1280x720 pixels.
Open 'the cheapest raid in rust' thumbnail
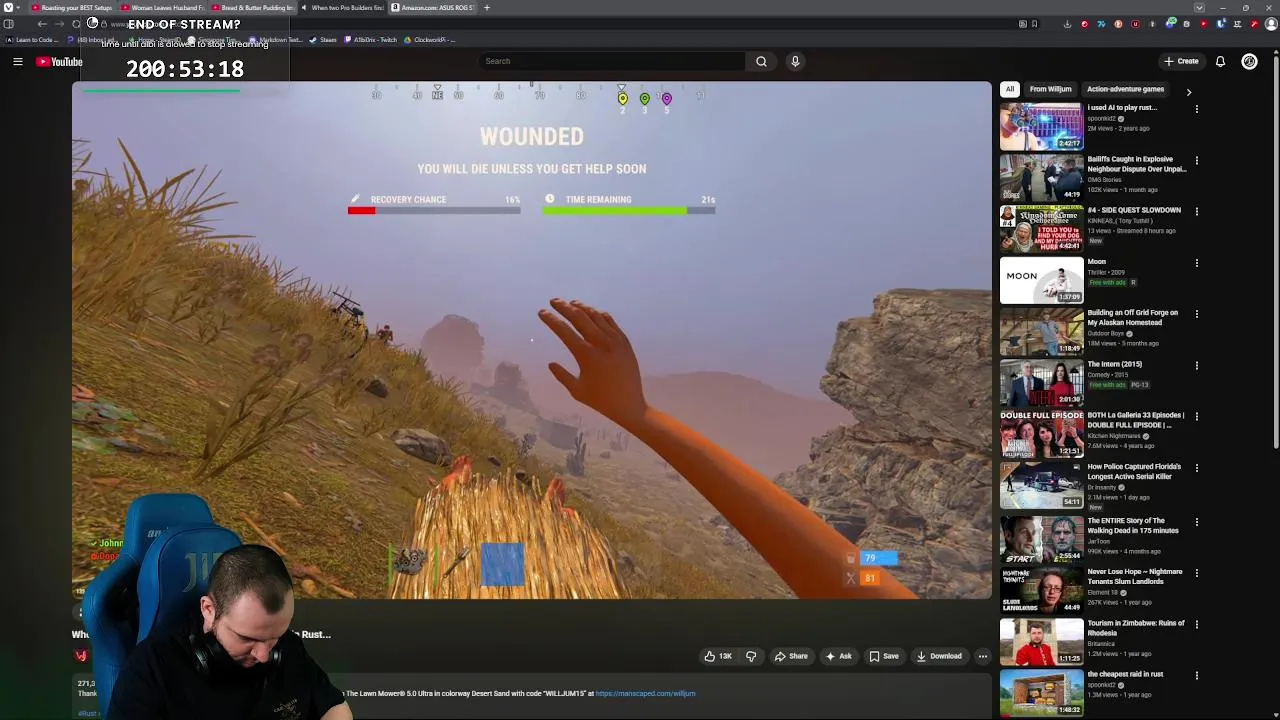tap(1041, 693)
